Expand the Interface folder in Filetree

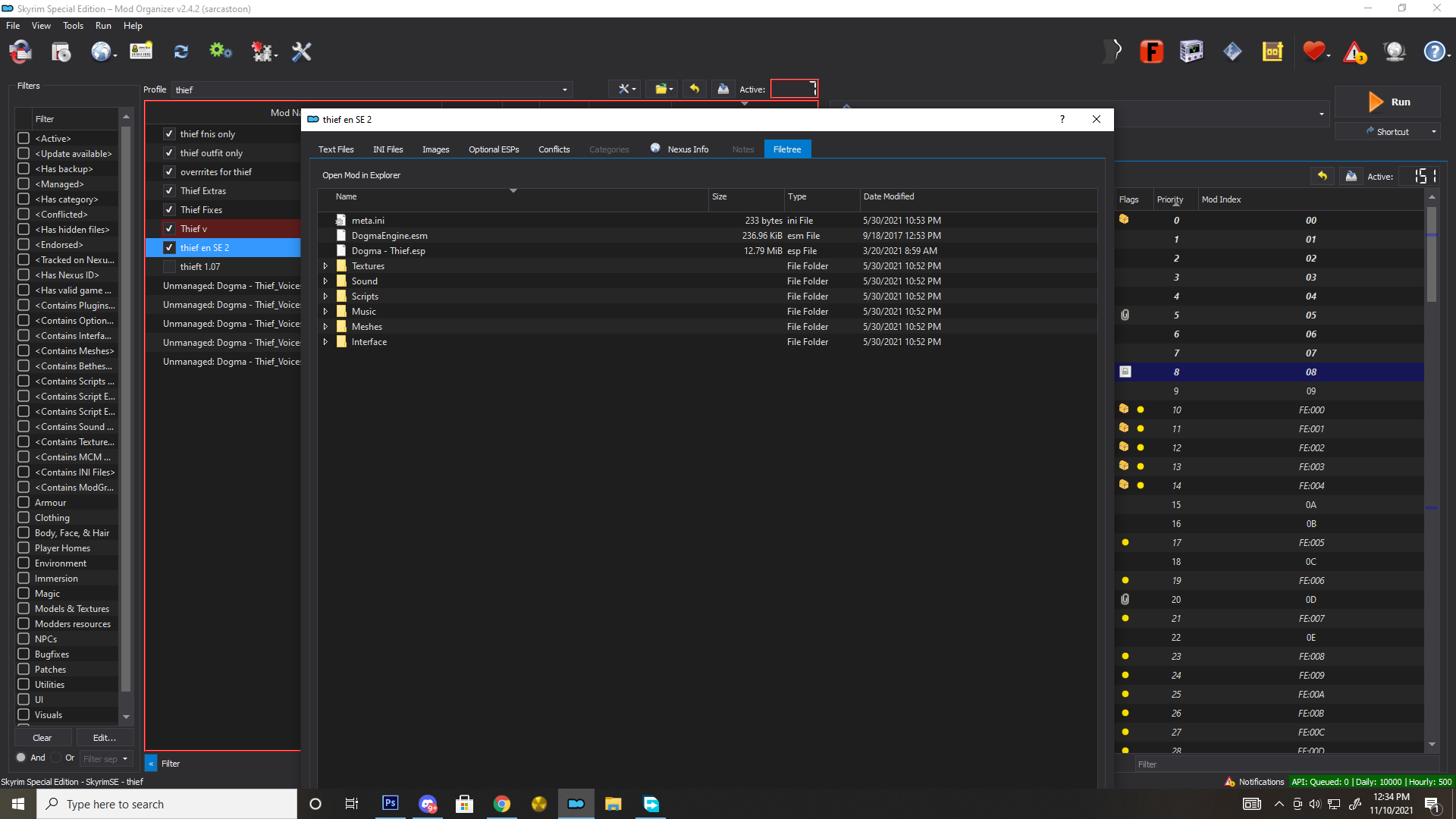point(325,342)
